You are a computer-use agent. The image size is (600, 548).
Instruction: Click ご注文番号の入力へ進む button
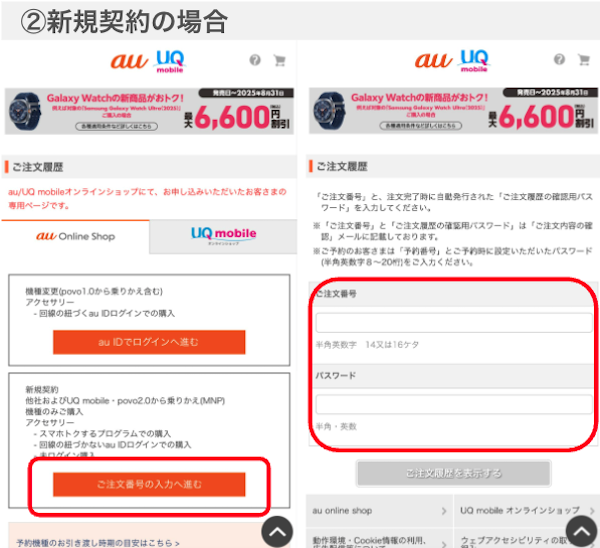pyautogui.click(x=149, y=484)
